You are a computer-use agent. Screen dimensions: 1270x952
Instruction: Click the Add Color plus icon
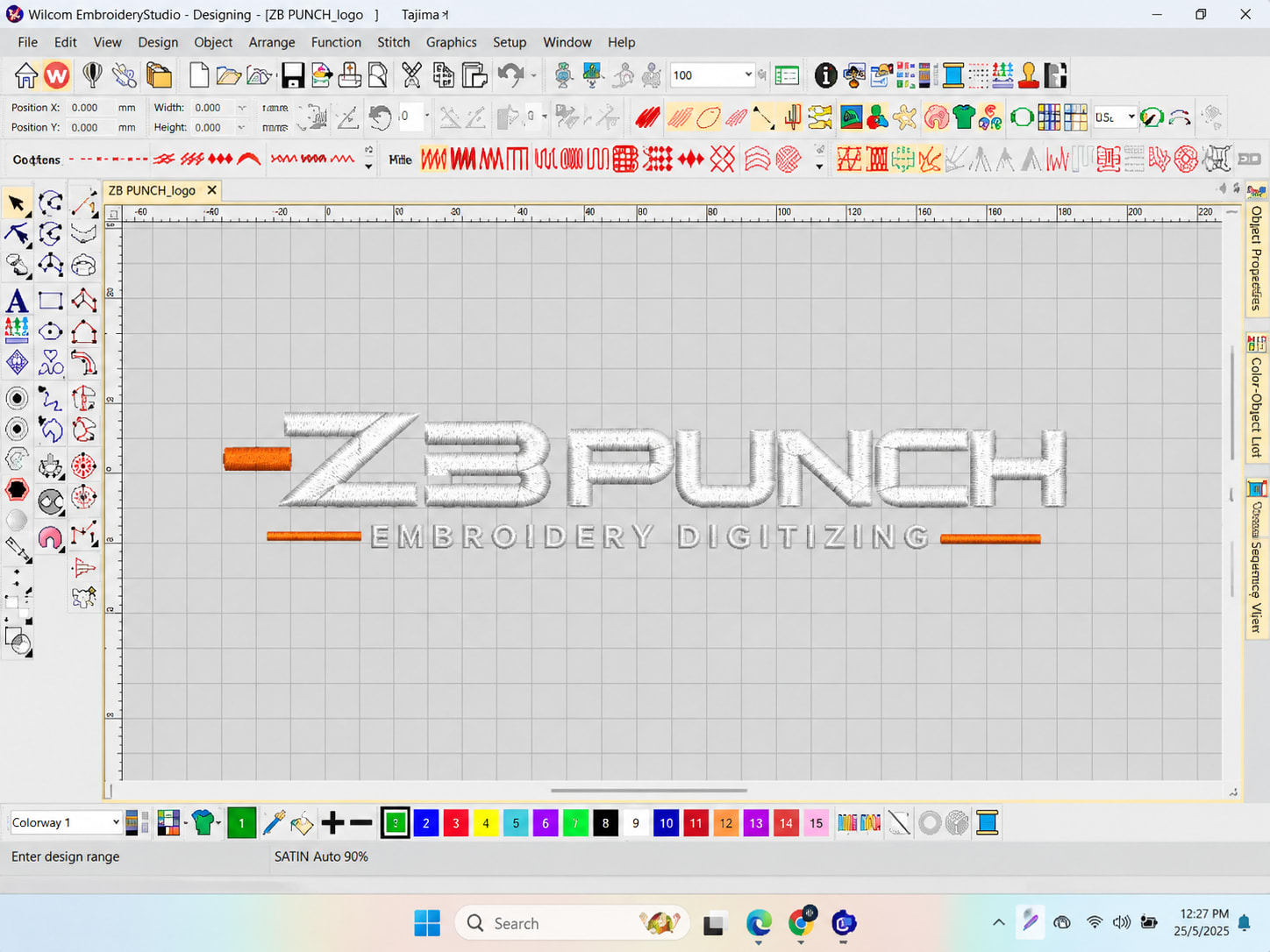[332, 822]
